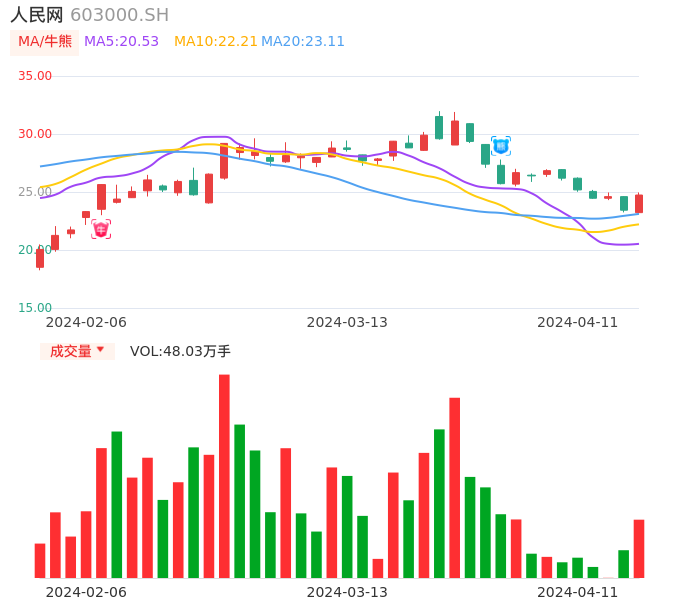Click the tallest red volume bar
The image size is (686, 606).
point(224,476)
